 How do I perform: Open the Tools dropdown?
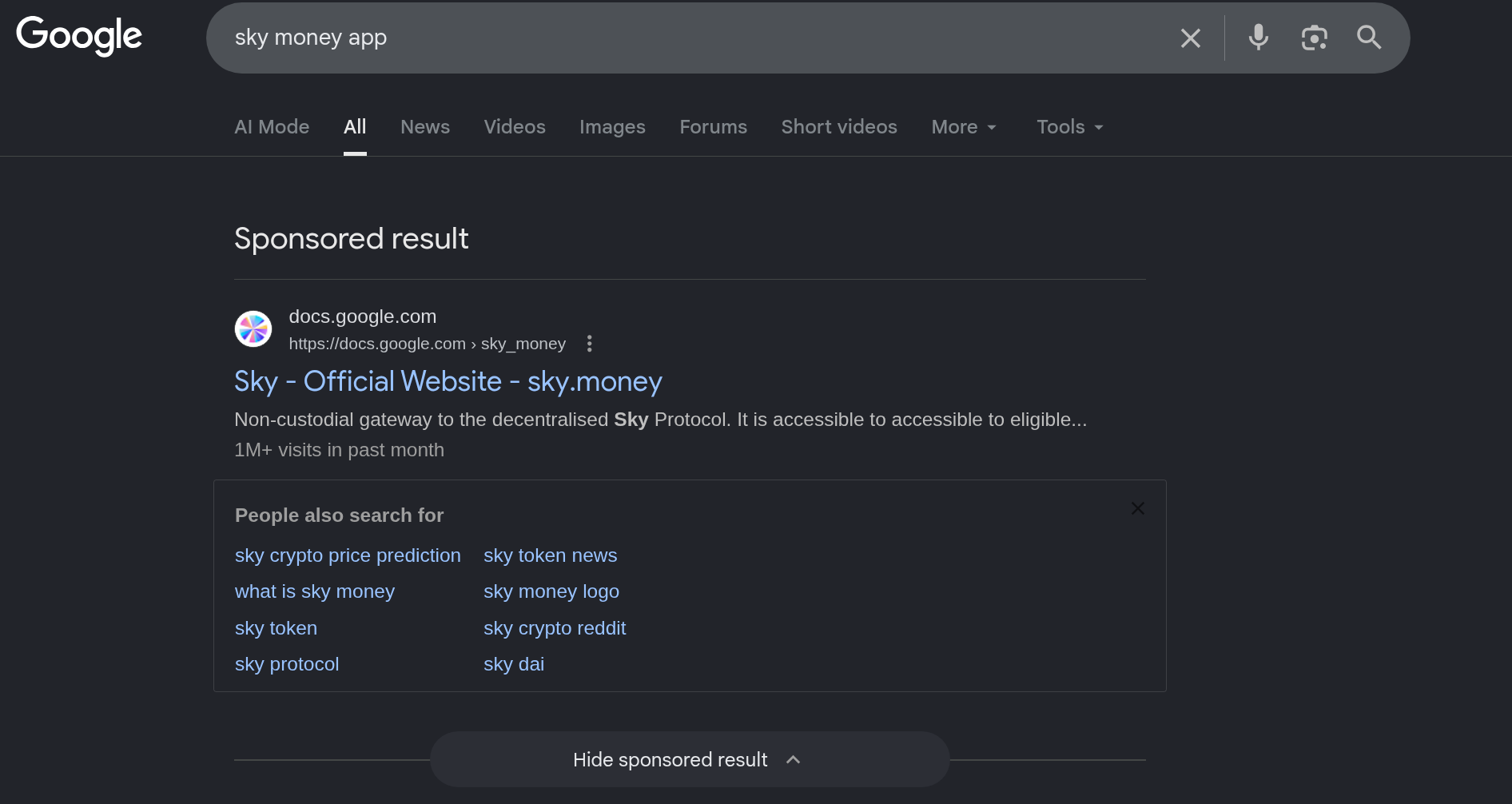pyautogui.click(x=1069, y=127)
